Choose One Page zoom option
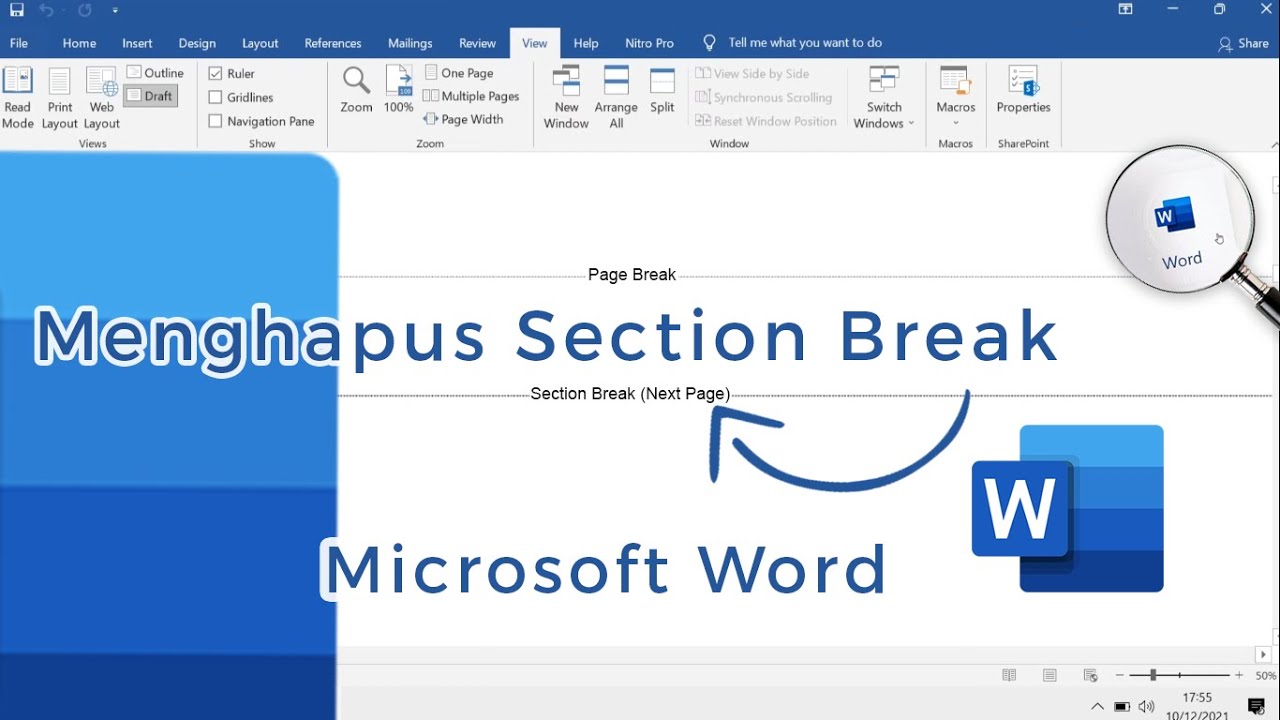Screen dimensions: 1280x720 (459, 73)
